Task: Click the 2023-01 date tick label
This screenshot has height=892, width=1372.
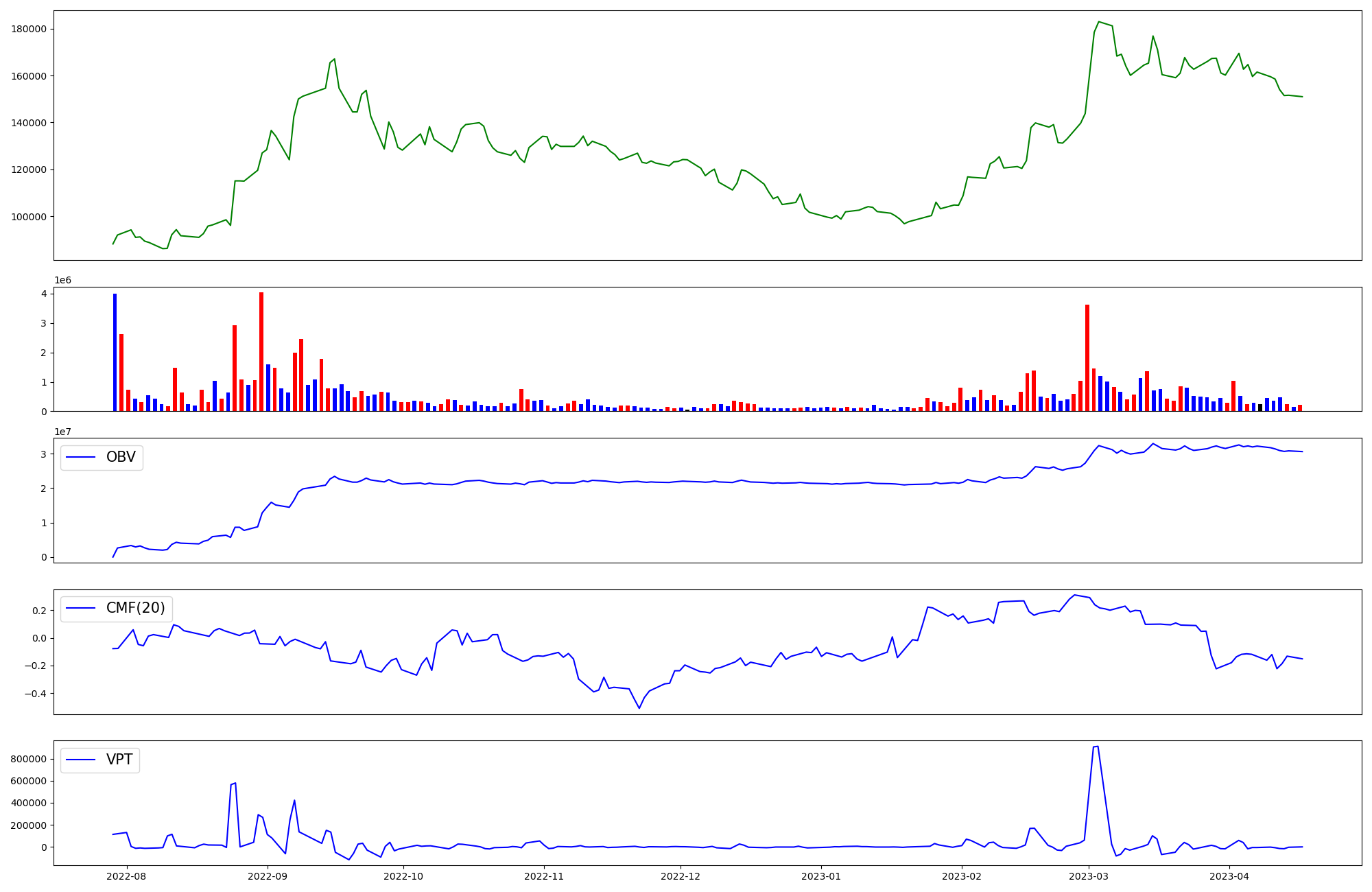Action: (x=821, y=876)
